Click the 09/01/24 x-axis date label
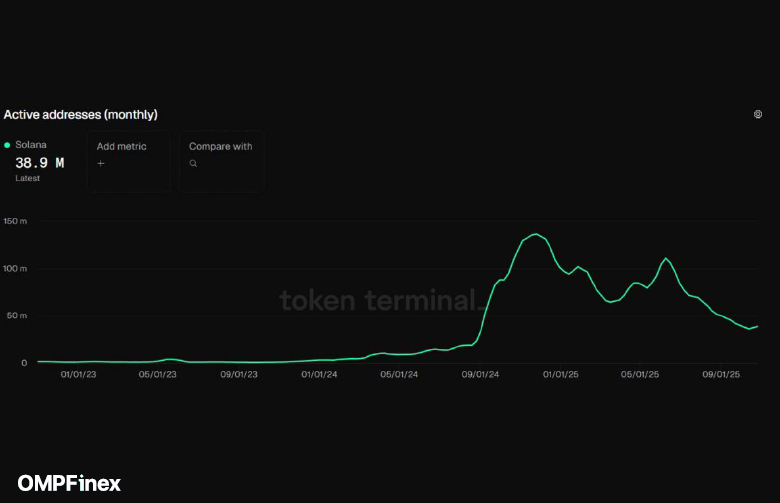 [480, 375]
